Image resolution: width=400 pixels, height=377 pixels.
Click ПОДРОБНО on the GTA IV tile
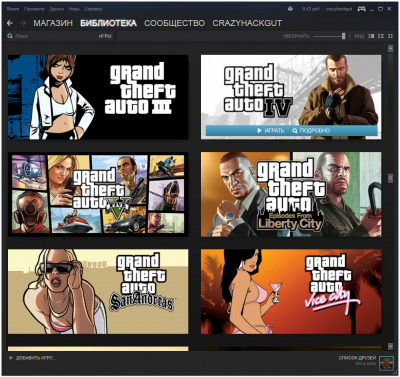[x=311, y=131]
